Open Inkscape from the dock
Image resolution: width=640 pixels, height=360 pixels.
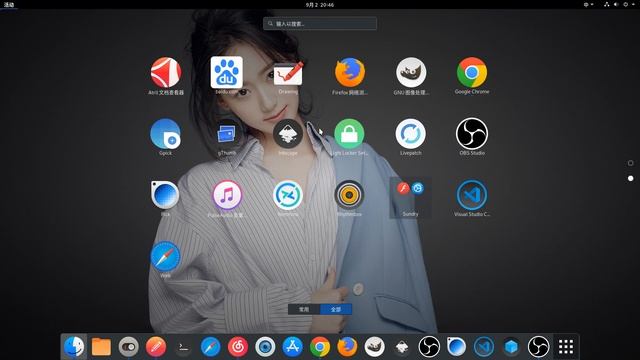coord(402,347)
